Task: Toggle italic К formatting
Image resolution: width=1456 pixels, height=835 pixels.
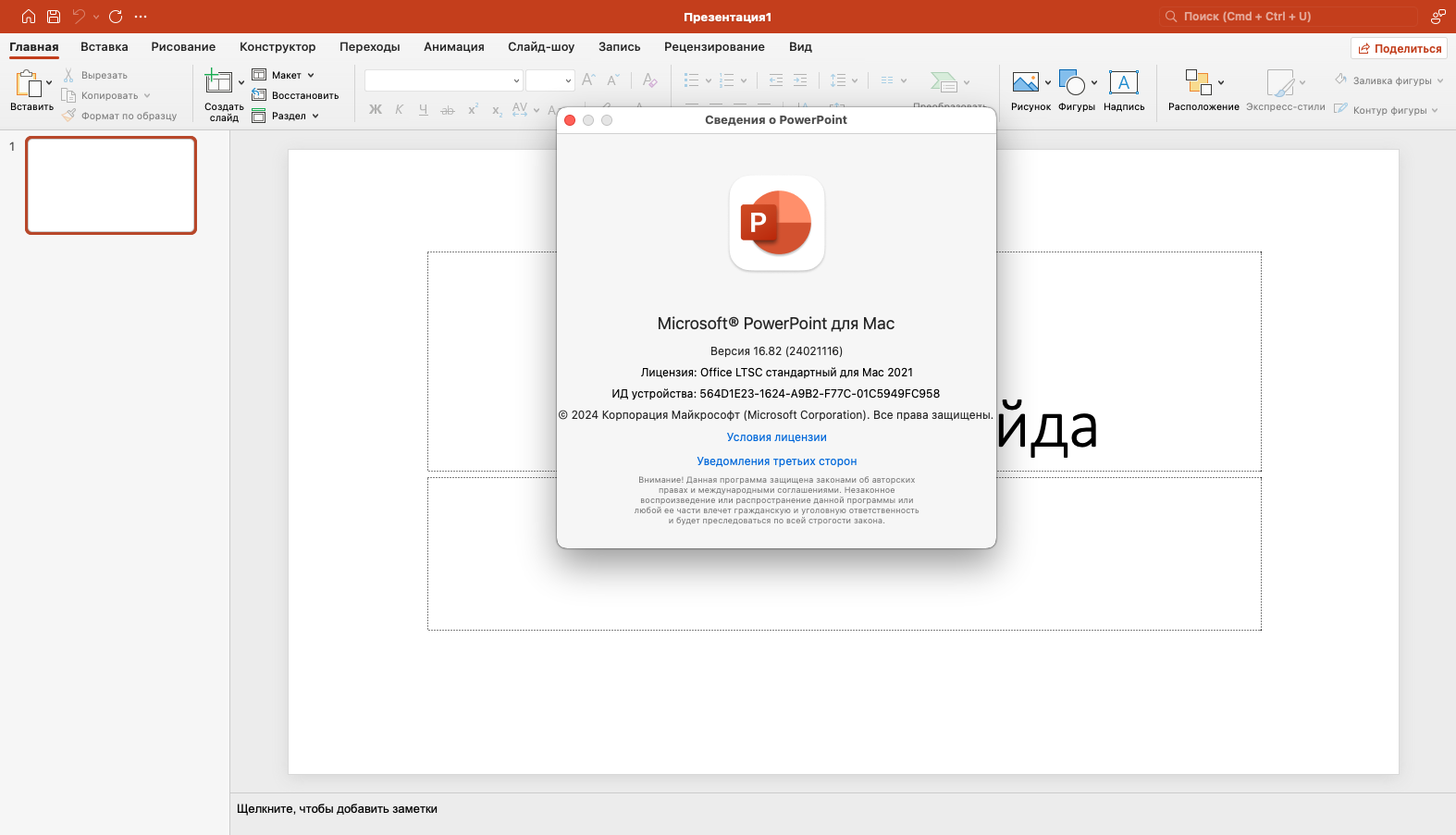Action: pyautogui.click(x=399, y=109)
